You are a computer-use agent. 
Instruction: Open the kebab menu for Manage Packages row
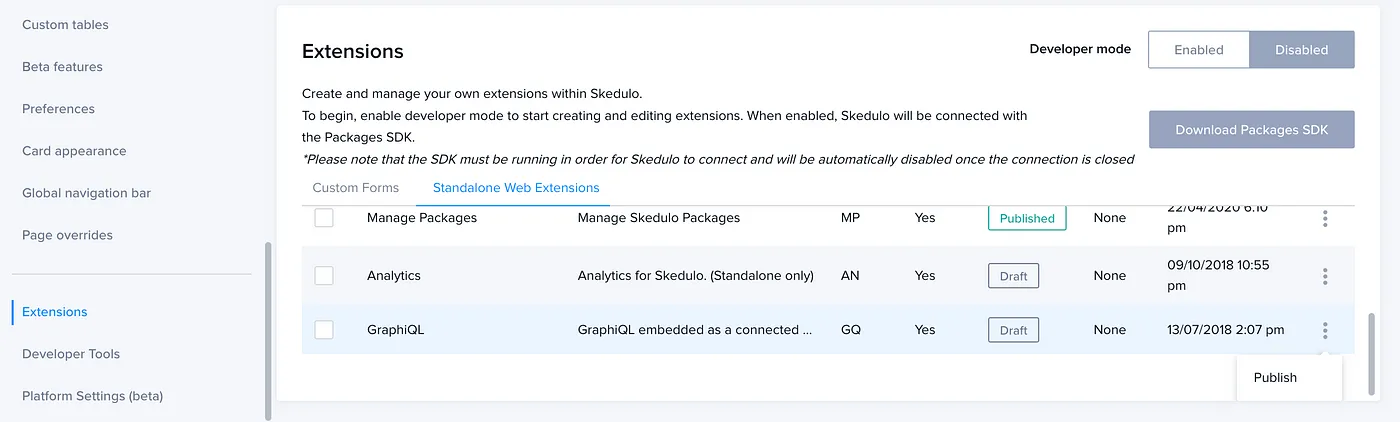[1325, 218]
